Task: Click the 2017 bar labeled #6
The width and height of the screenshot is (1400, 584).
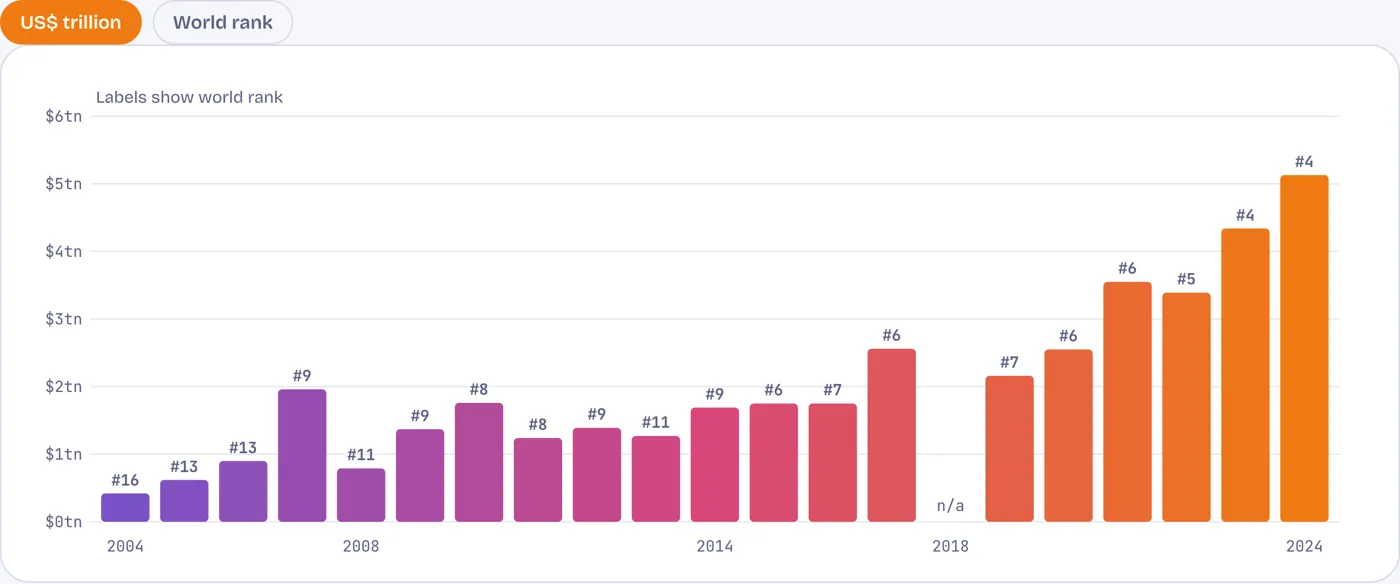Action: (892, 435)
